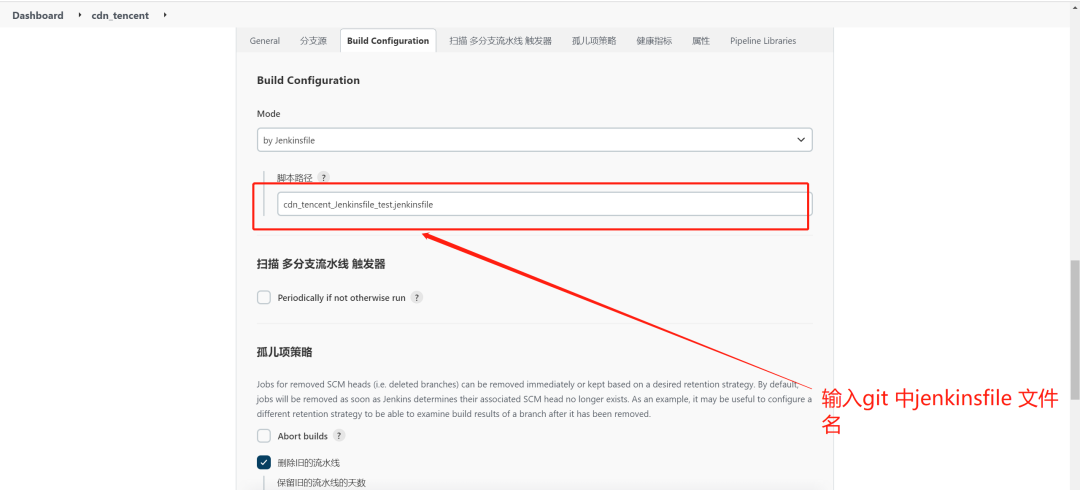Go to Dashboard breadcrumb link
The width and height of the screenshot is (1080, 490).
pos(38,15)
